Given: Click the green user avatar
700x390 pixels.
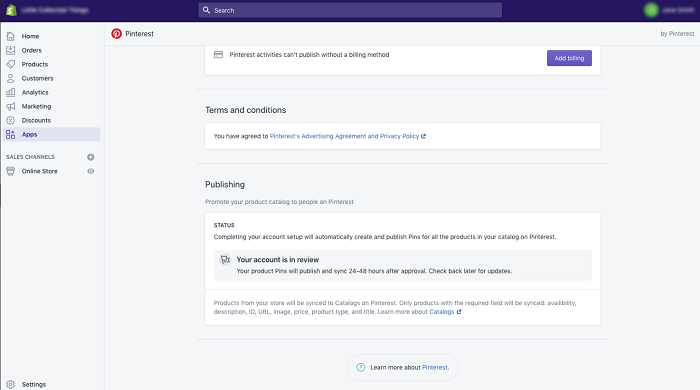Looking at the screenshot, I should click(x=651, y=10).
